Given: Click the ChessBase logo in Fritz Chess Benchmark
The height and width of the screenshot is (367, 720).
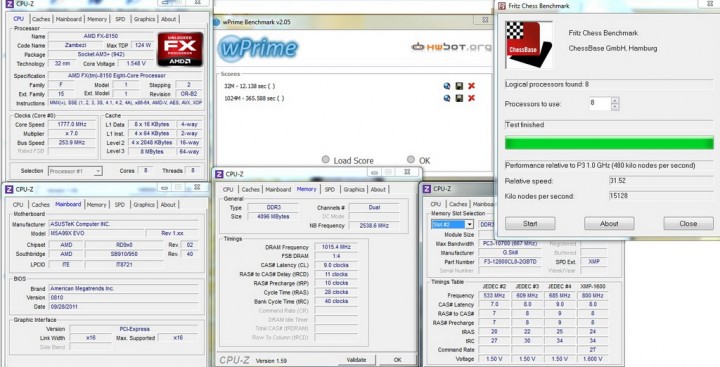Looking at the screenshot, I should (x=529, y=45).
